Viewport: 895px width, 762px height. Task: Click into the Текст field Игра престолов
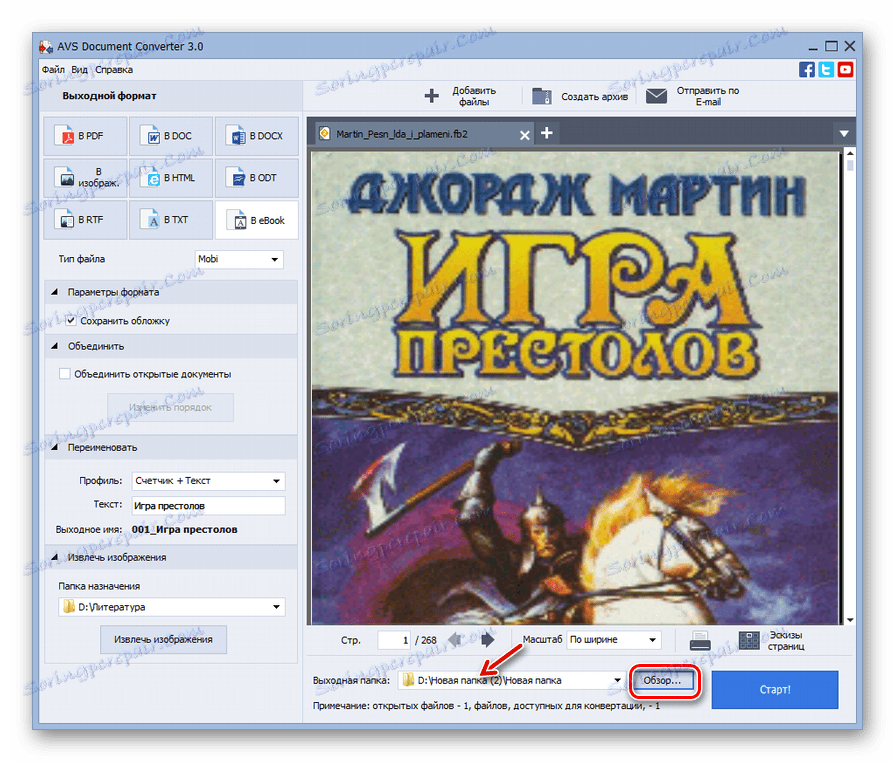pos(208,506)
